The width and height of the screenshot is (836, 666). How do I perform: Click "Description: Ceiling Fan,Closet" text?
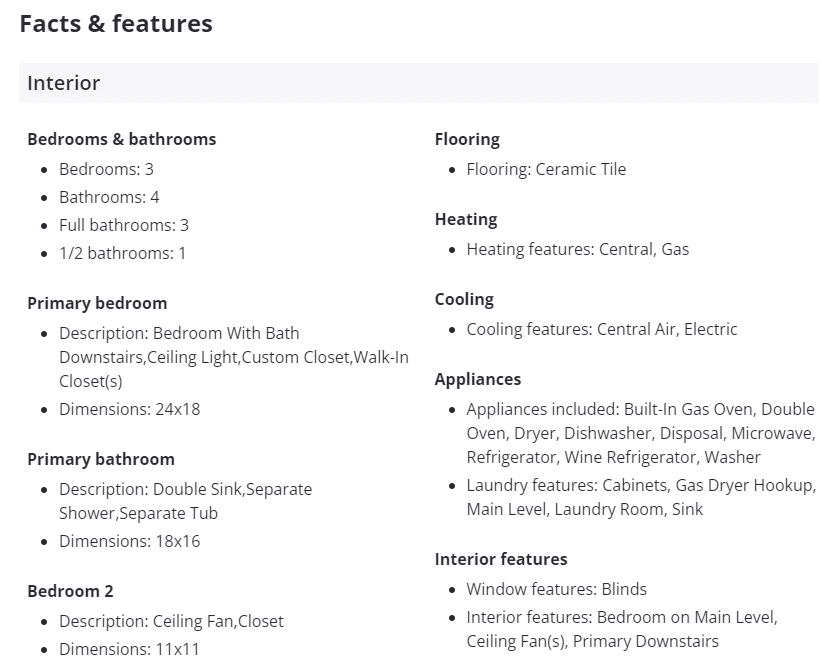click(171, 621)
